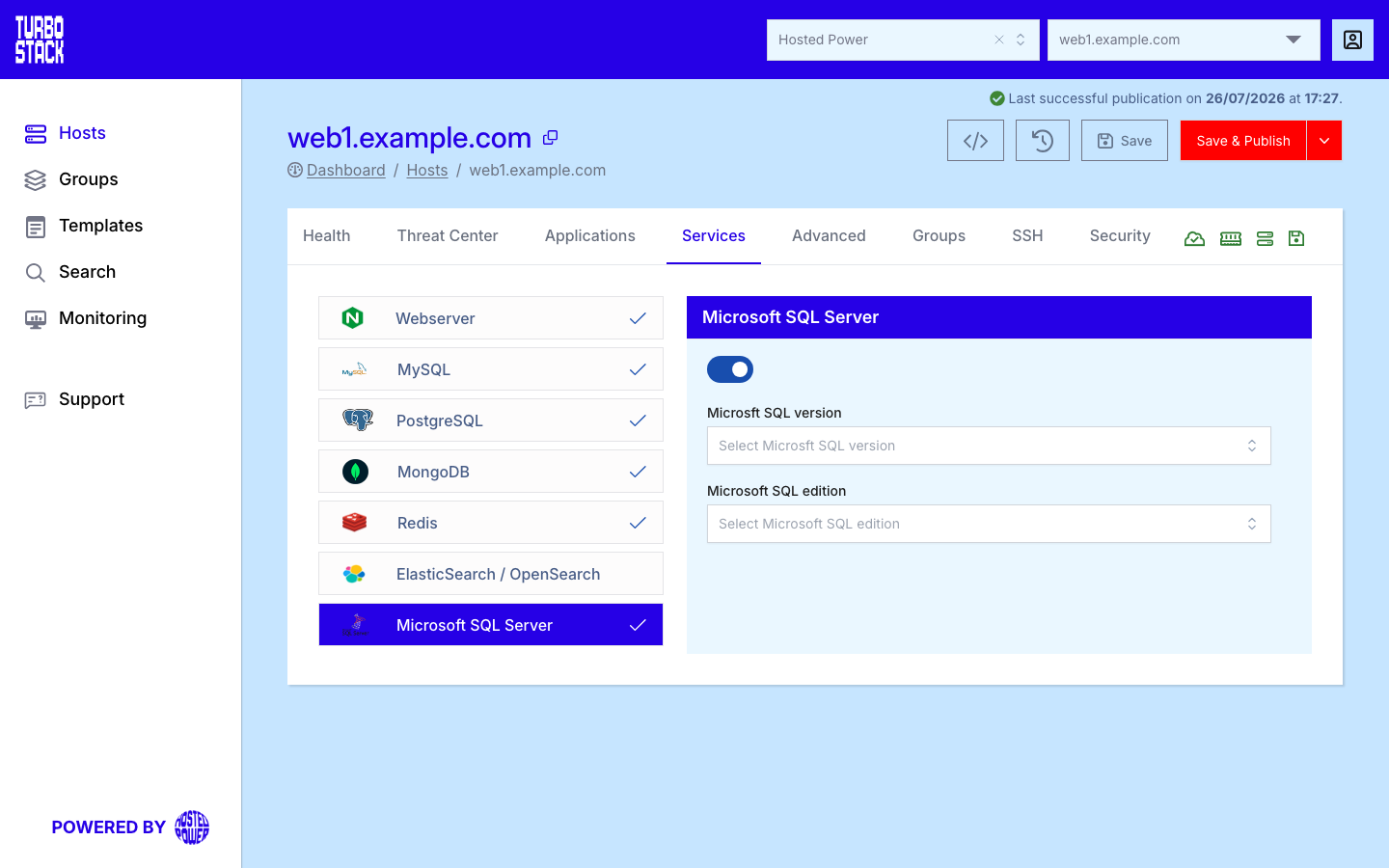
Task: Expand the Hosted Power organization dropdown chevrons
Action: 1021,40
